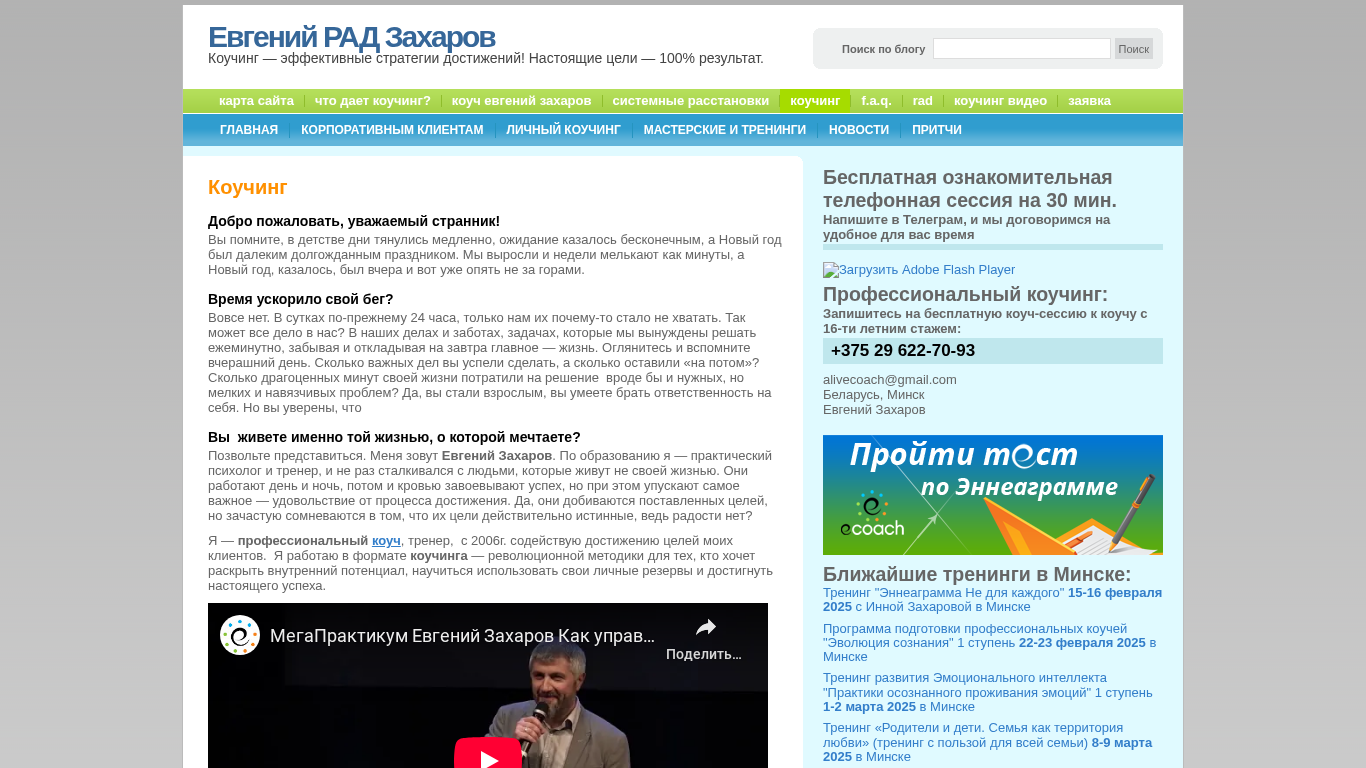The width and height of the screenshot is (1366, 768).
Task: Open КОРПОРАТИВНЫМ КЛИЕНТАМ section
Action: pyautogui.click(x=392, y=130)
